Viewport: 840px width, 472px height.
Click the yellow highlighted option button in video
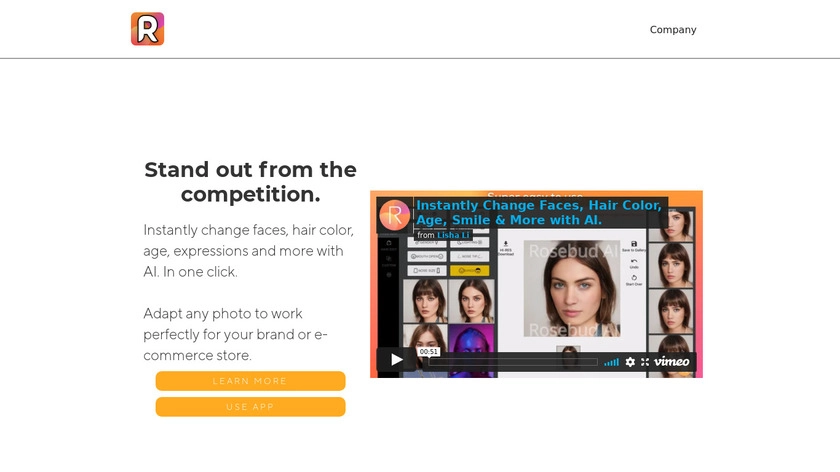tap(469, 271)
